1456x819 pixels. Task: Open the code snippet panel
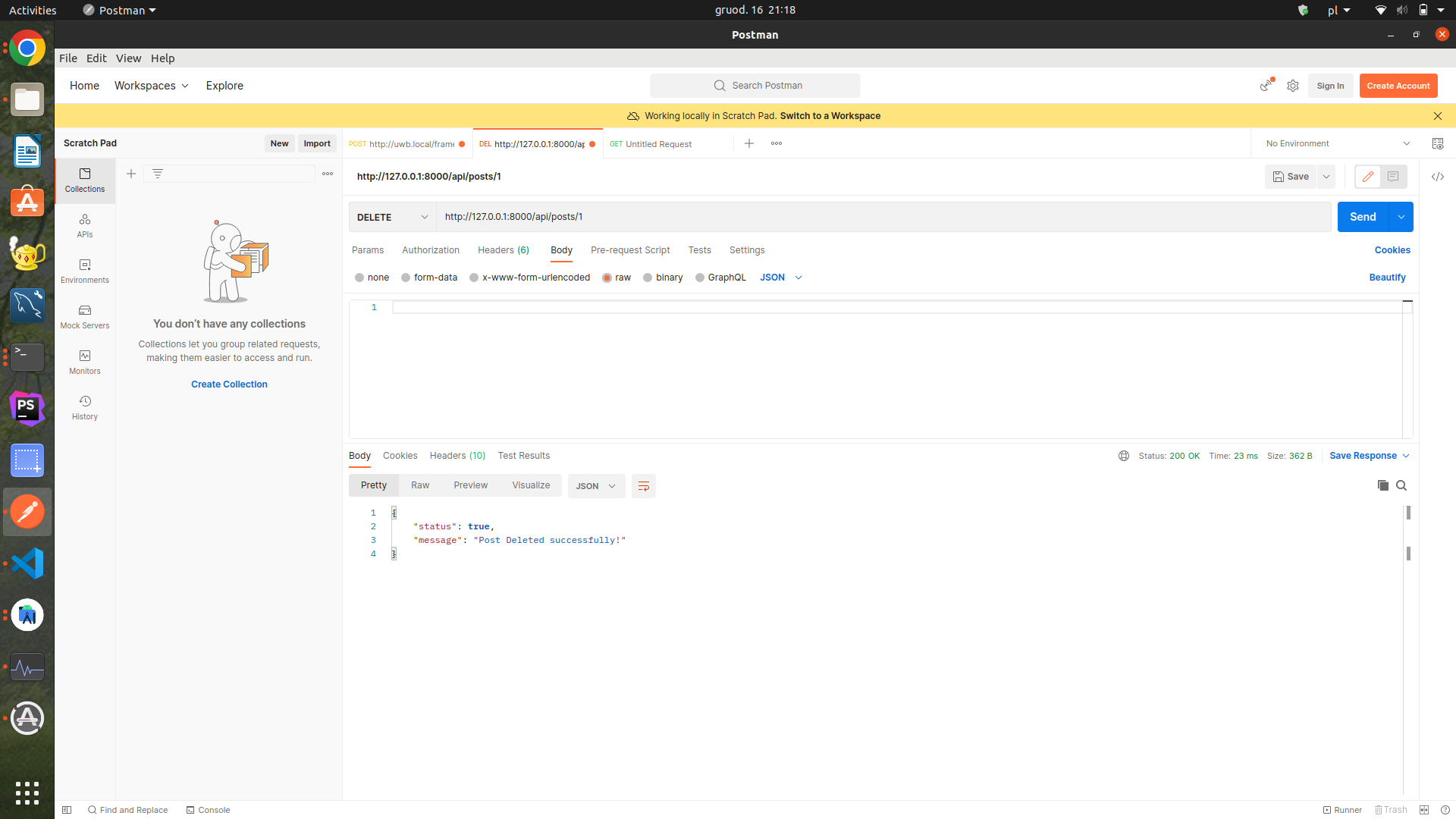click(1438, 177)
